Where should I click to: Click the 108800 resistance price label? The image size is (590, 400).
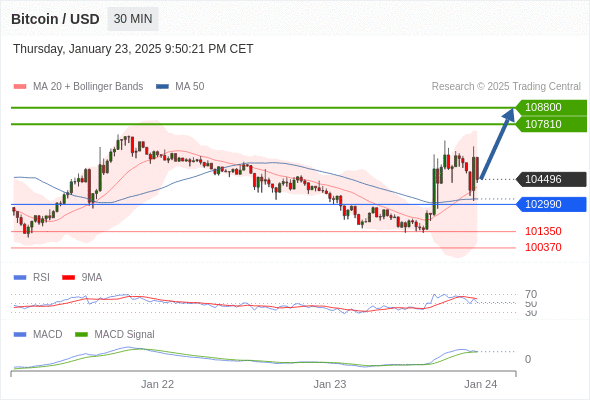coord(551,107)
